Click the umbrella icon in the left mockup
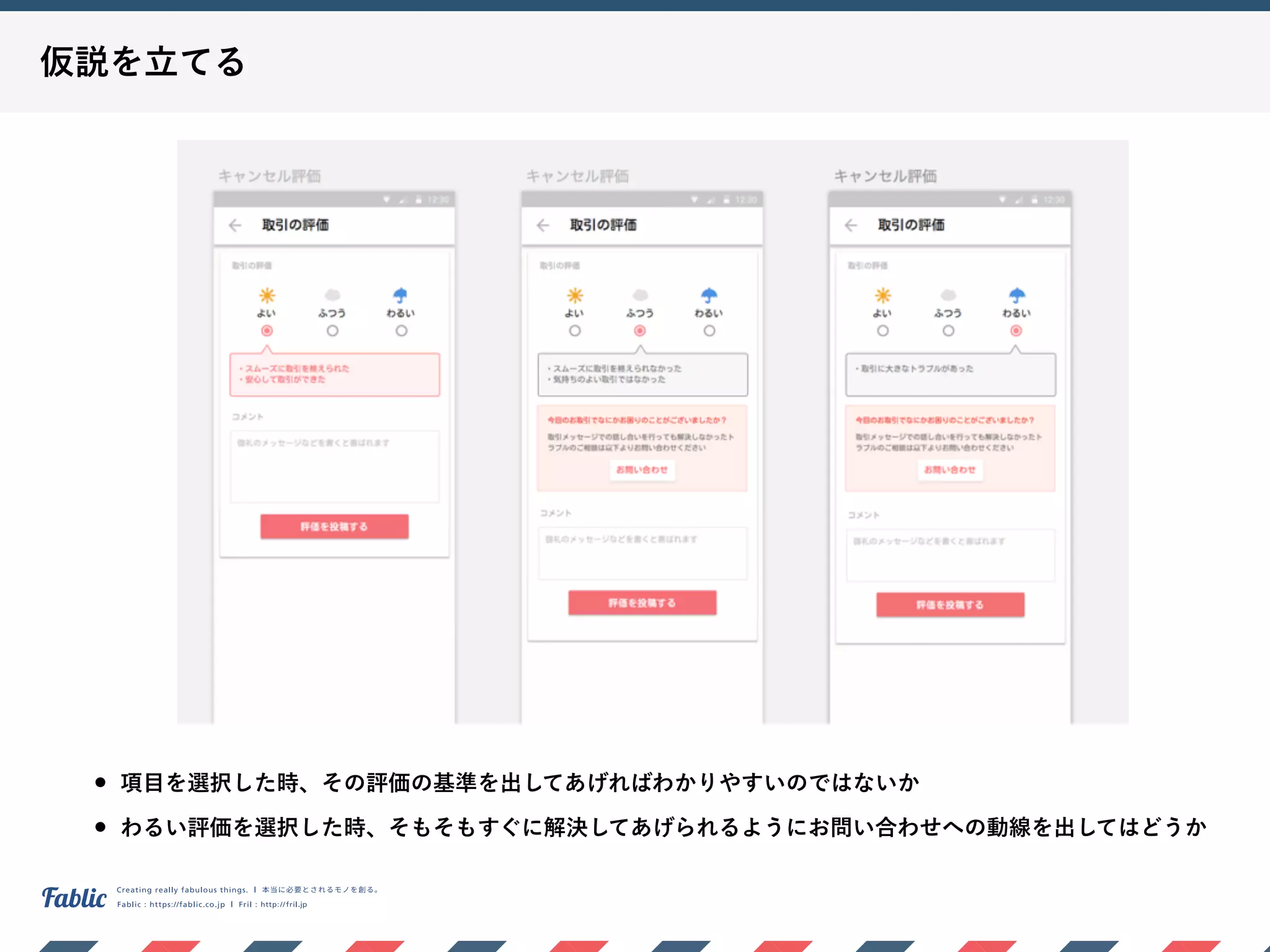This screenshot has width=1270, height=952. 401,295
